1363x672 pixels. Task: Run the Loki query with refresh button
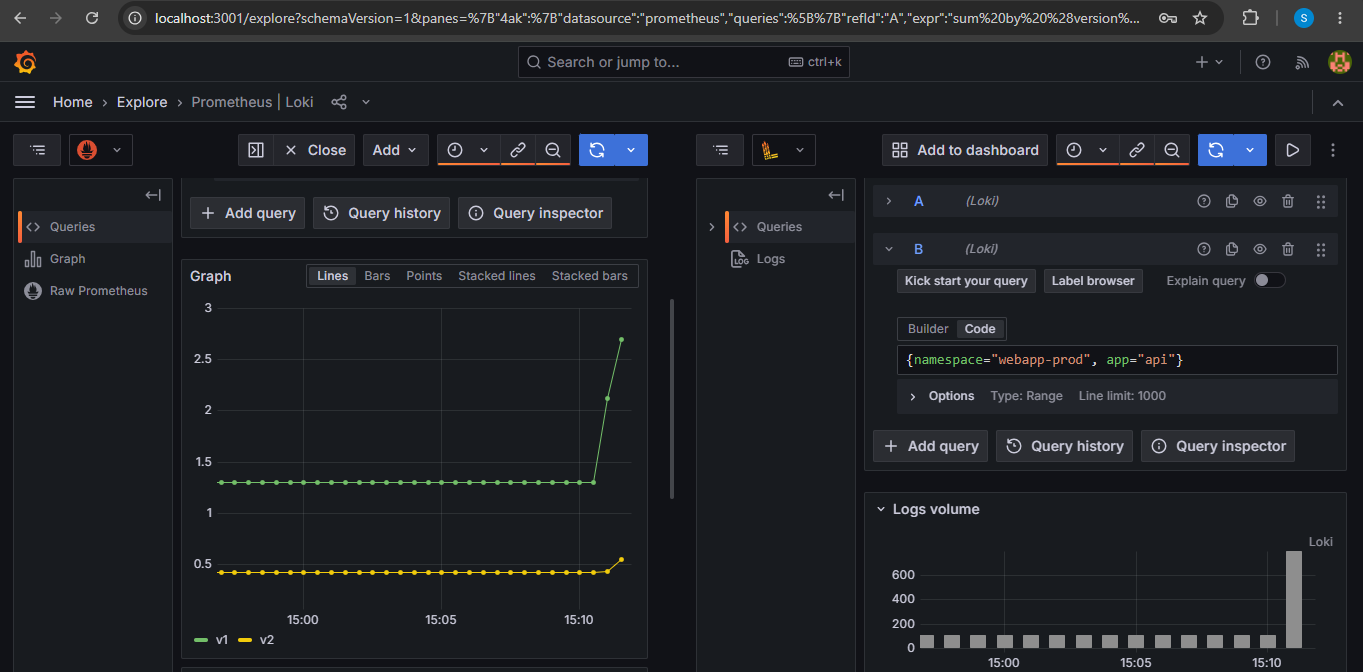click(x=1216, y=150)
